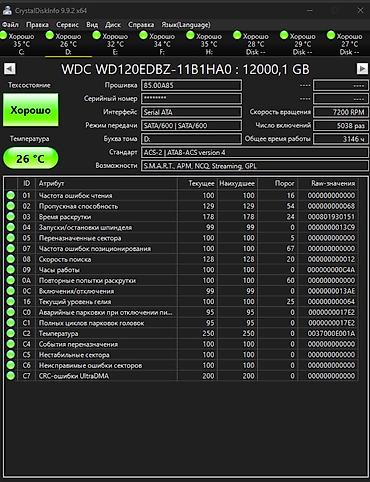Viewport: 370px width, 482px height.
Task: Select disk E: at 32 °C
Action: tap(115, 44)
